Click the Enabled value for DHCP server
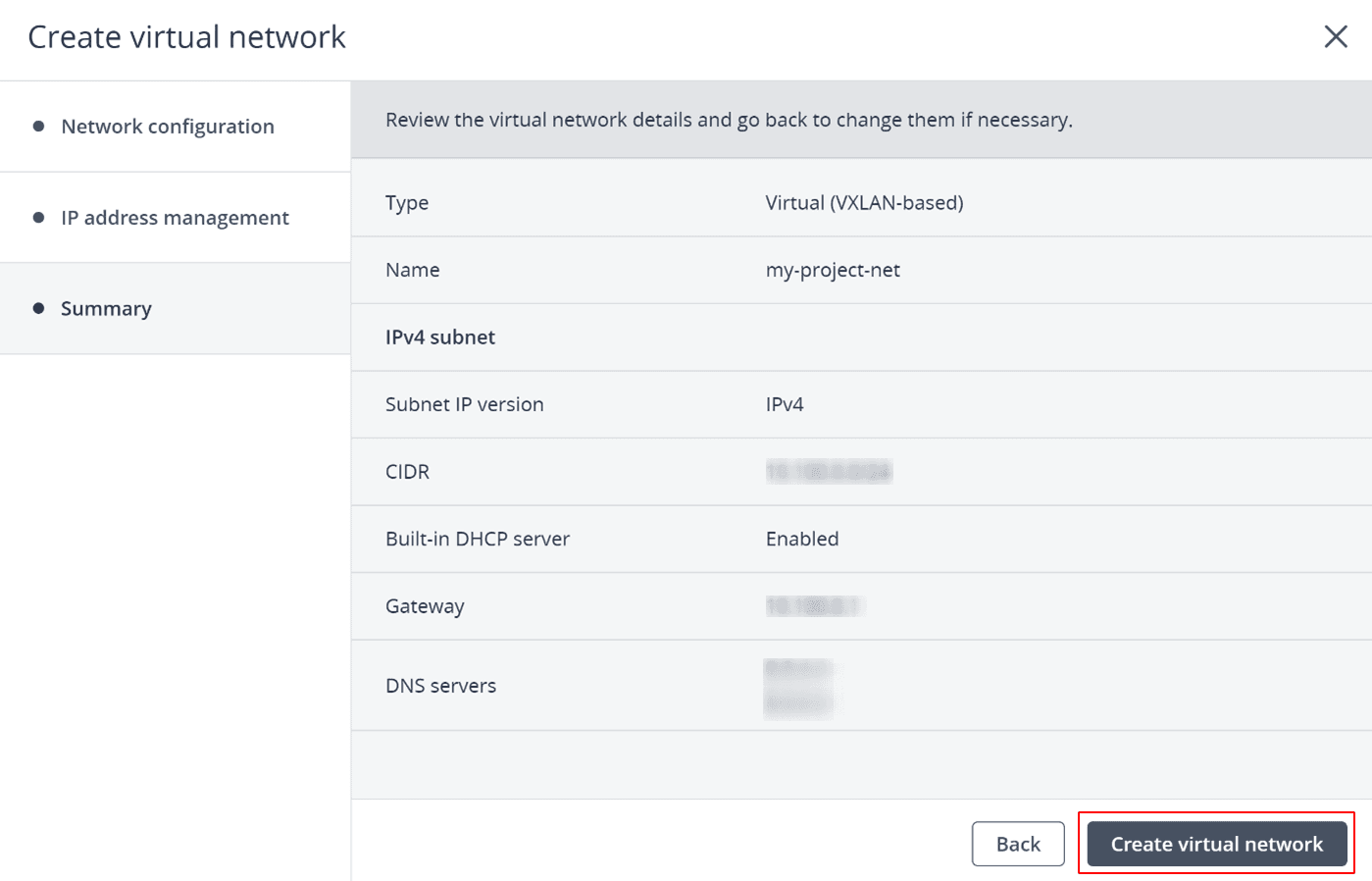Image resolution: width=1372 pixels, height=881 pixels. [802, 539]
